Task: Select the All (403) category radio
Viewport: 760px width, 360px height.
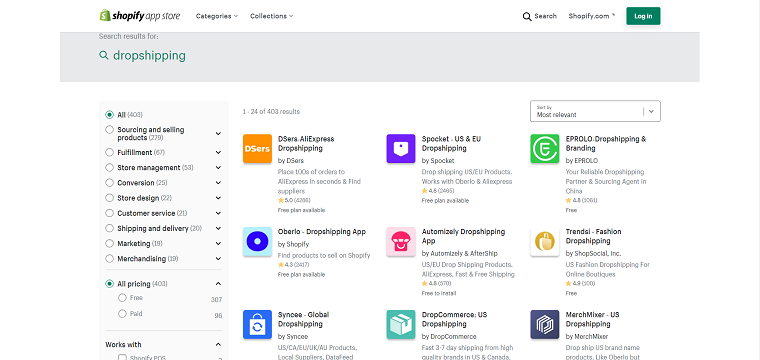Action: click(110, 115)
